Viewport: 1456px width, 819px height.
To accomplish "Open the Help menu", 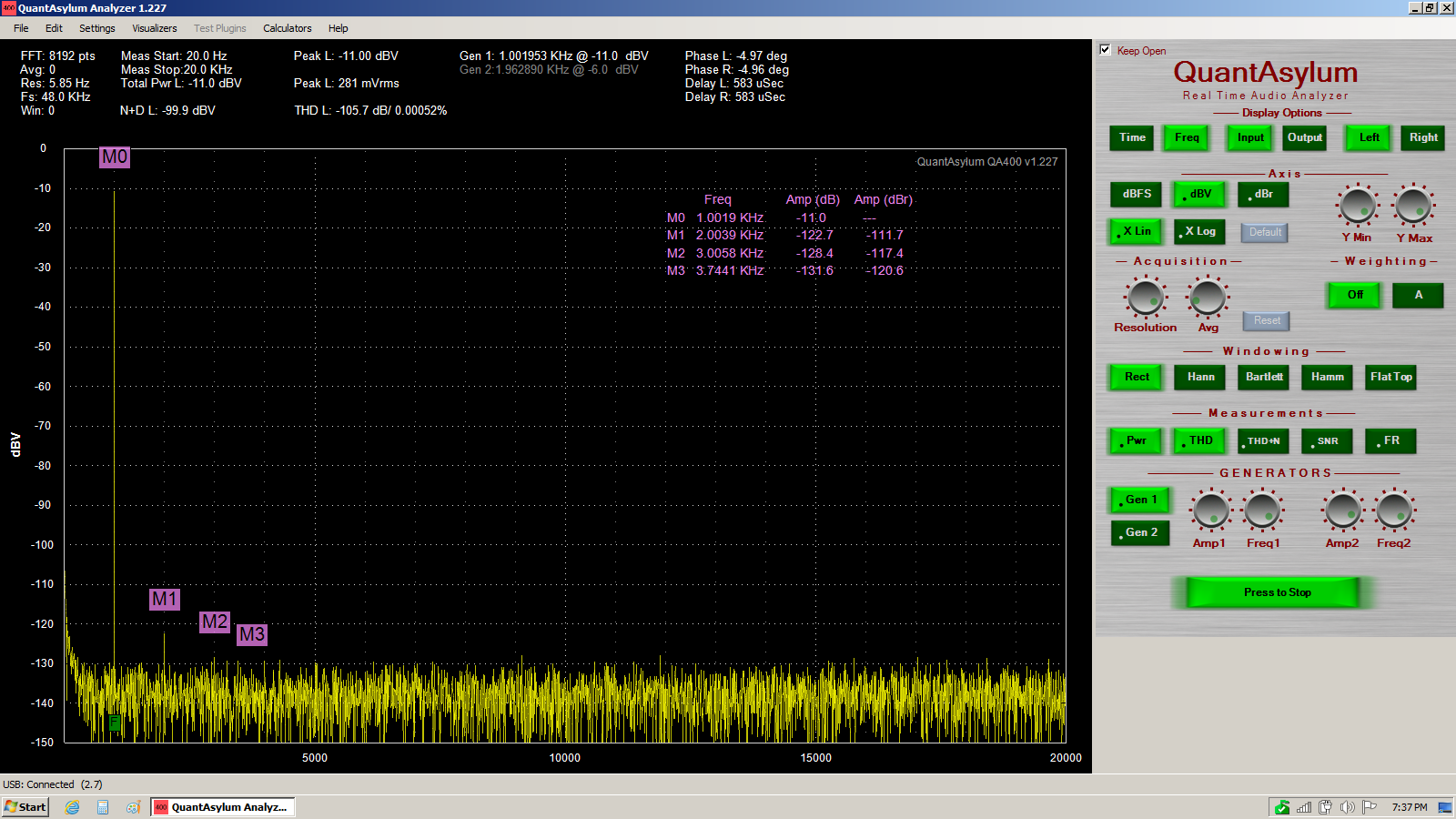I will [339, 28].
